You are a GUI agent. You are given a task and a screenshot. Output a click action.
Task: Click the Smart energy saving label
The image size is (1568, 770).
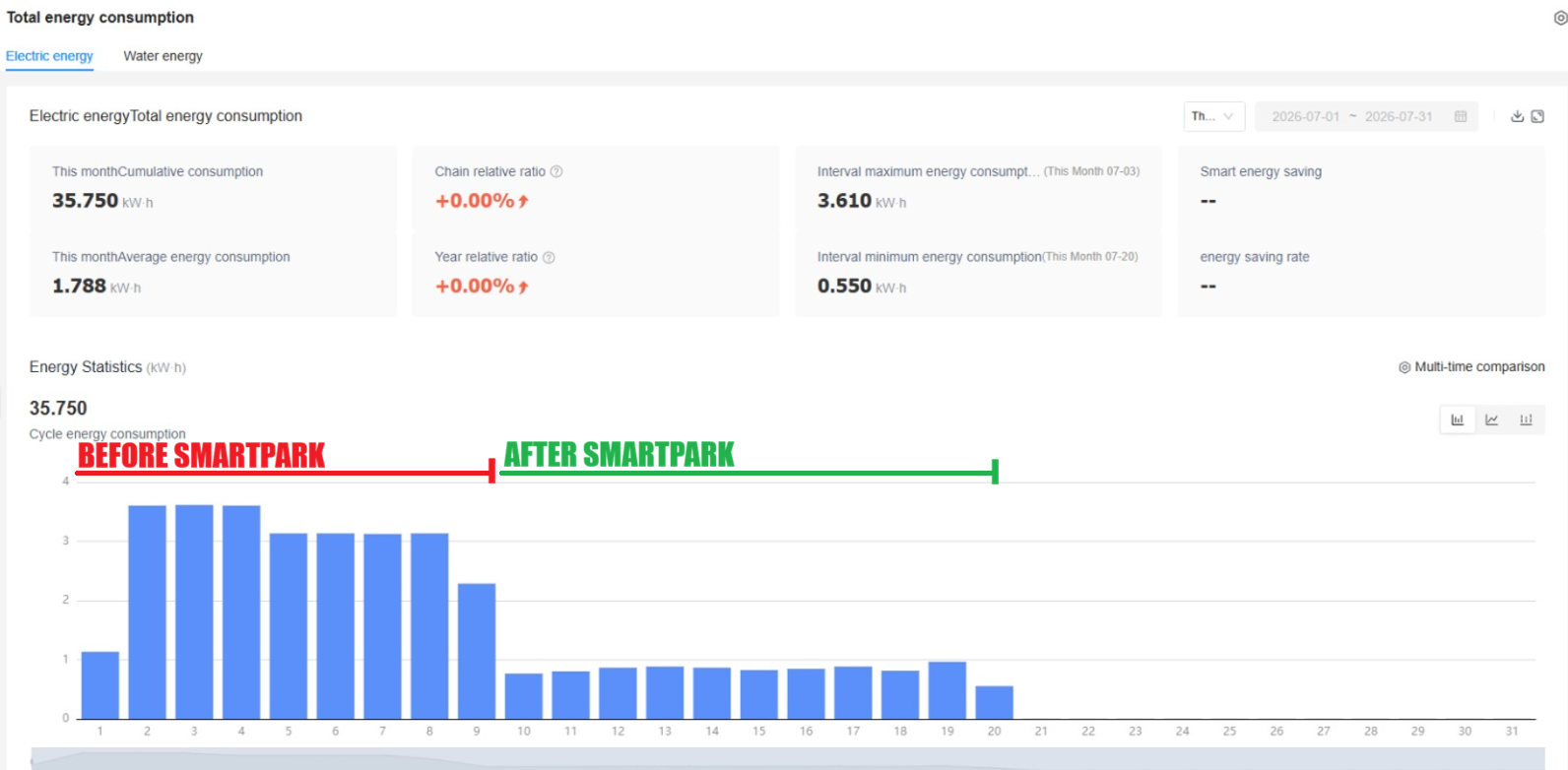[1261, 171]
